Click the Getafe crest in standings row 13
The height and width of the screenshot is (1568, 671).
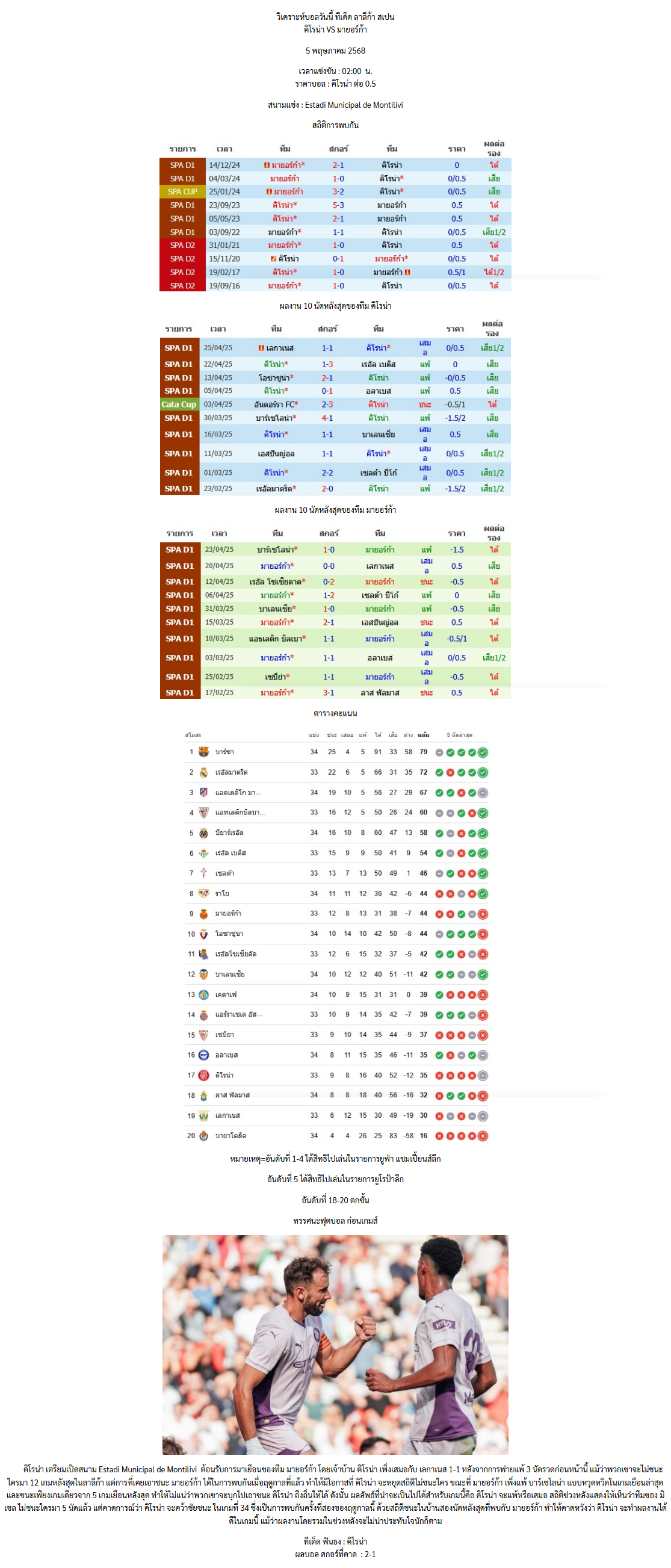pos(204,994)
